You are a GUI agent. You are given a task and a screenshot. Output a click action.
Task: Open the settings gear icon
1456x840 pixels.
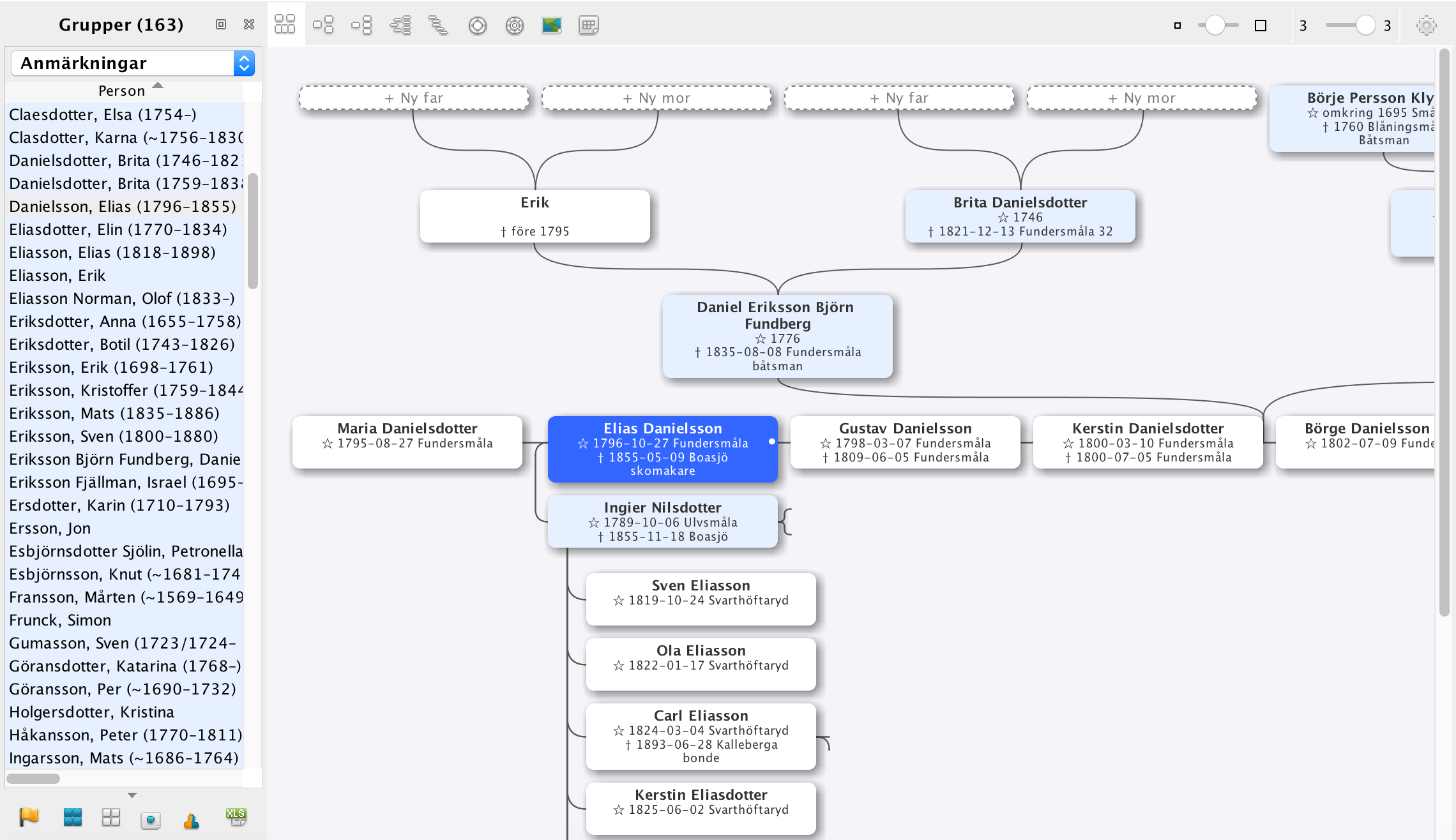coord(1426,26)
